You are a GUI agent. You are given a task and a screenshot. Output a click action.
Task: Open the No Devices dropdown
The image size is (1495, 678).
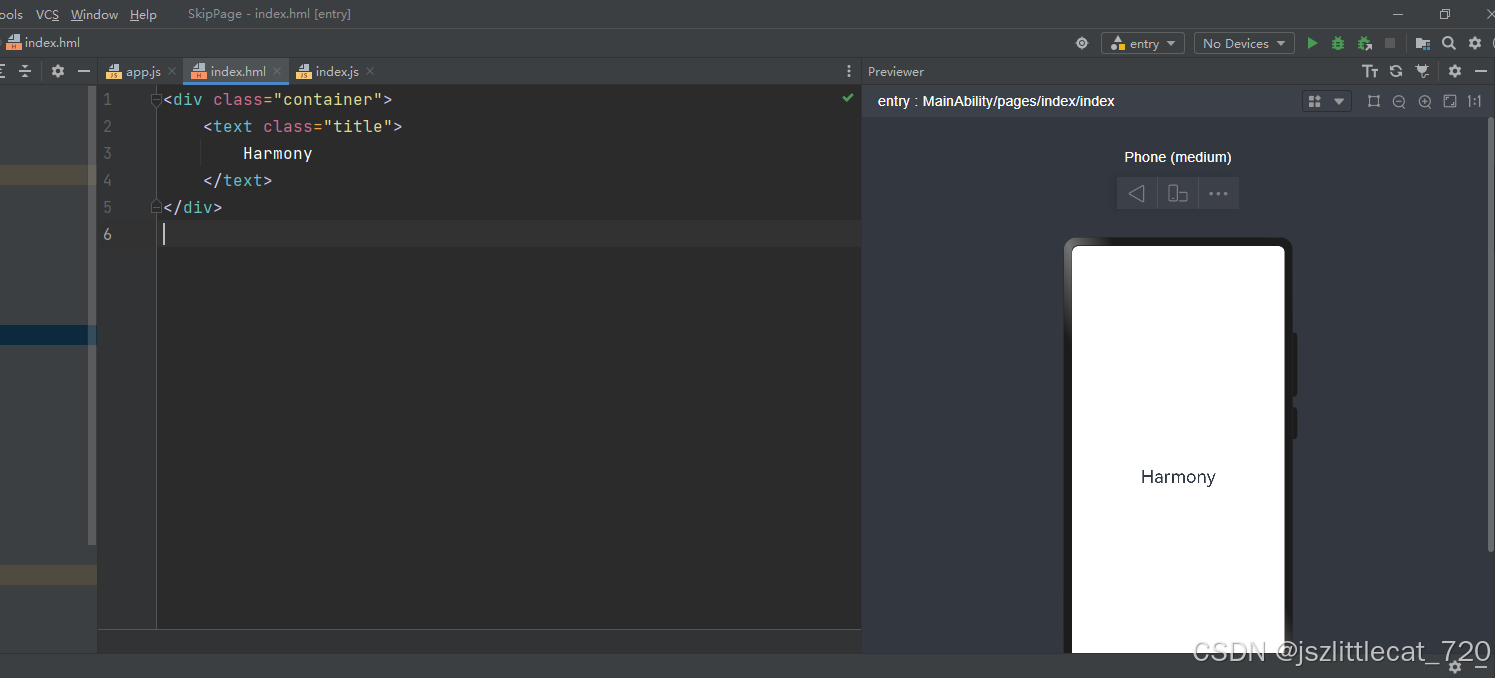tap(1243, 43)
